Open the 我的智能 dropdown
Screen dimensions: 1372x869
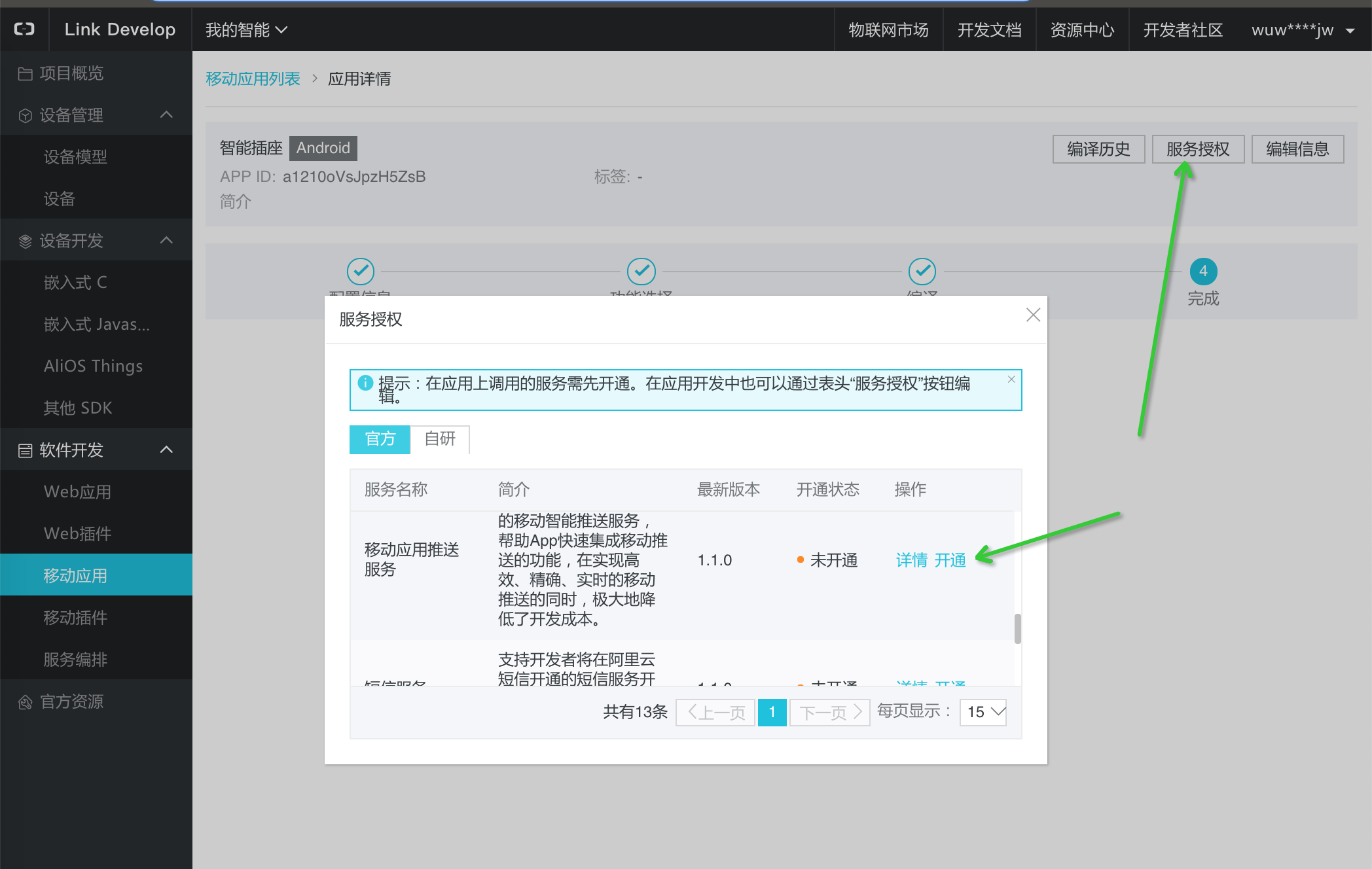point(247,30)
